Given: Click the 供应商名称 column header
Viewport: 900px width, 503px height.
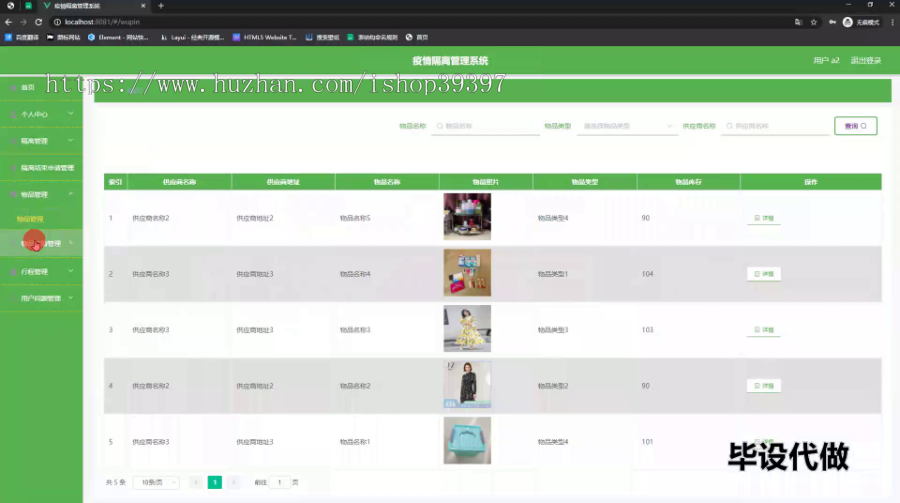Looking at the screenshot, I should coord(179,182).
